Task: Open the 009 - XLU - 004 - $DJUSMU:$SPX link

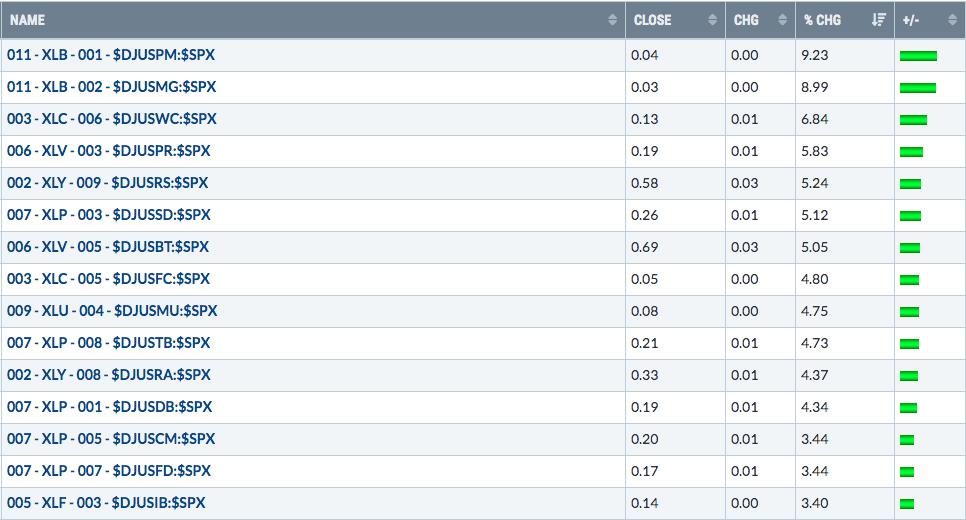Action: click(x=112, y=311)
